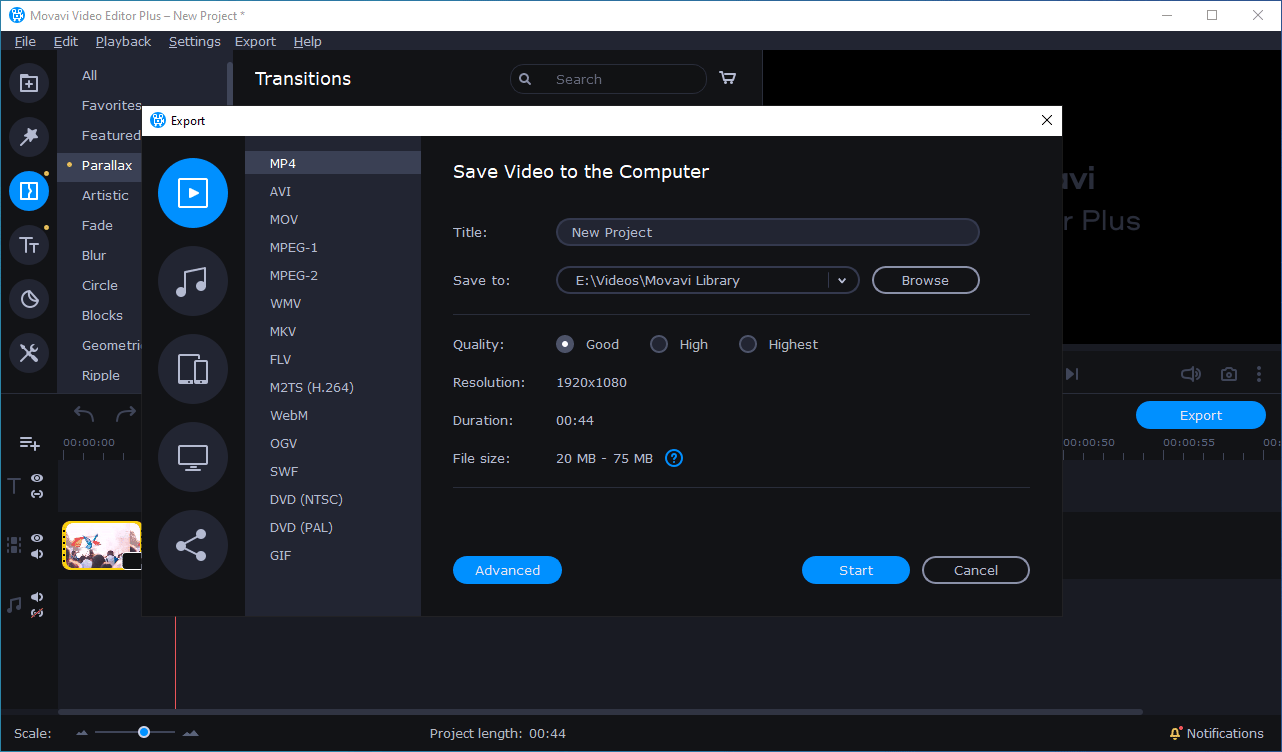Select Save for TVs monitor icon
This screenshot has height=752, width=1282.
click(x=193, y=457)
